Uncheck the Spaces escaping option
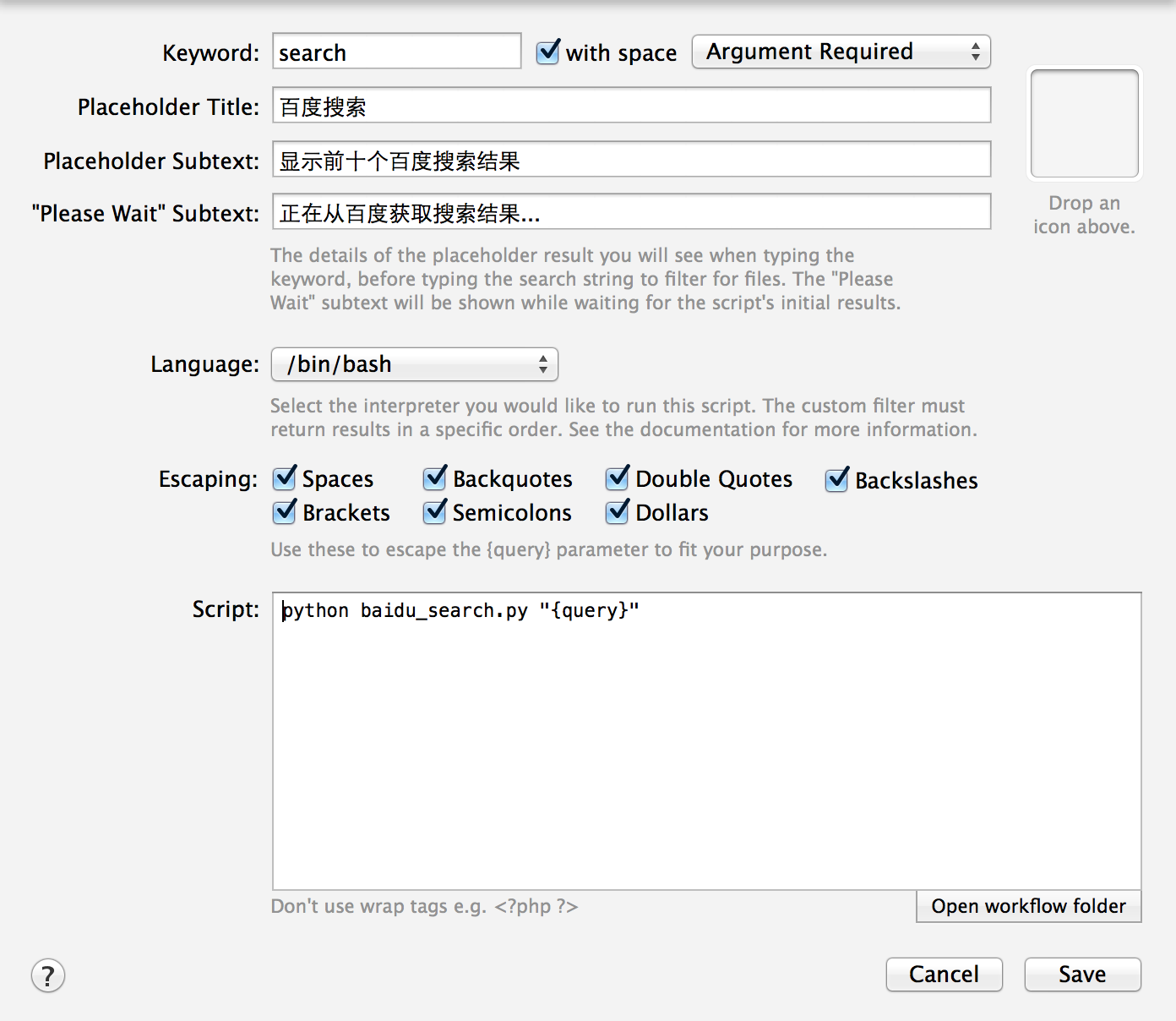The width and height of the screenshot is (1176, 1021). (x=285, y=478)
